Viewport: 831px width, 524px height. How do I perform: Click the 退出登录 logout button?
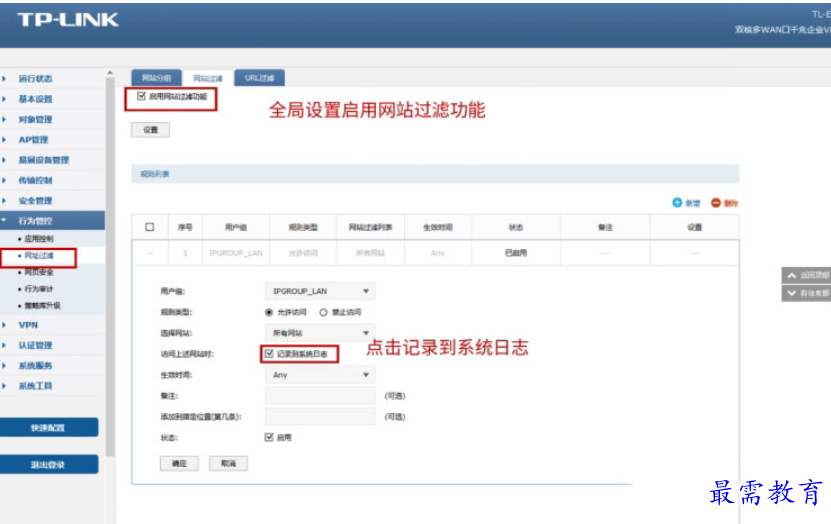coord(48,464)
